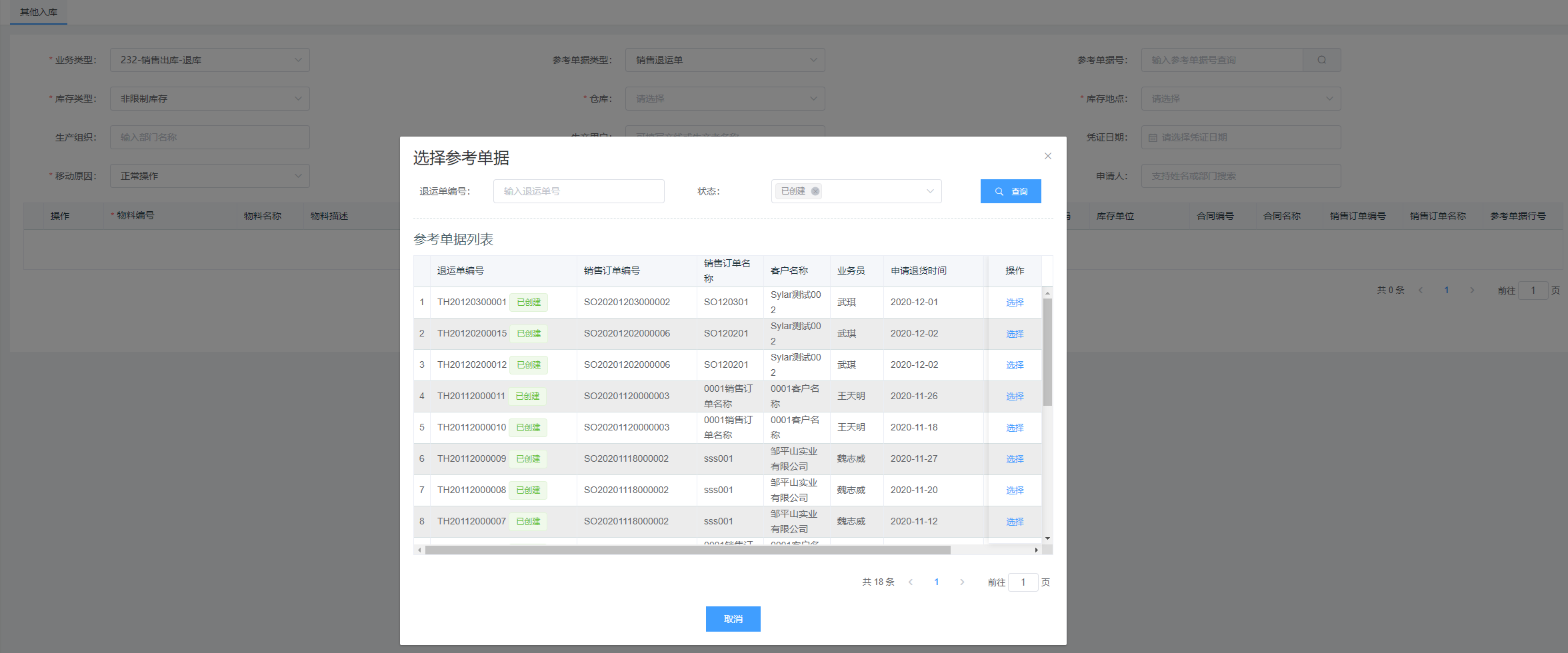Select return order TH20120300001 via 选择
Screen dimensions: 1568x653
(x=1014, y=303)
